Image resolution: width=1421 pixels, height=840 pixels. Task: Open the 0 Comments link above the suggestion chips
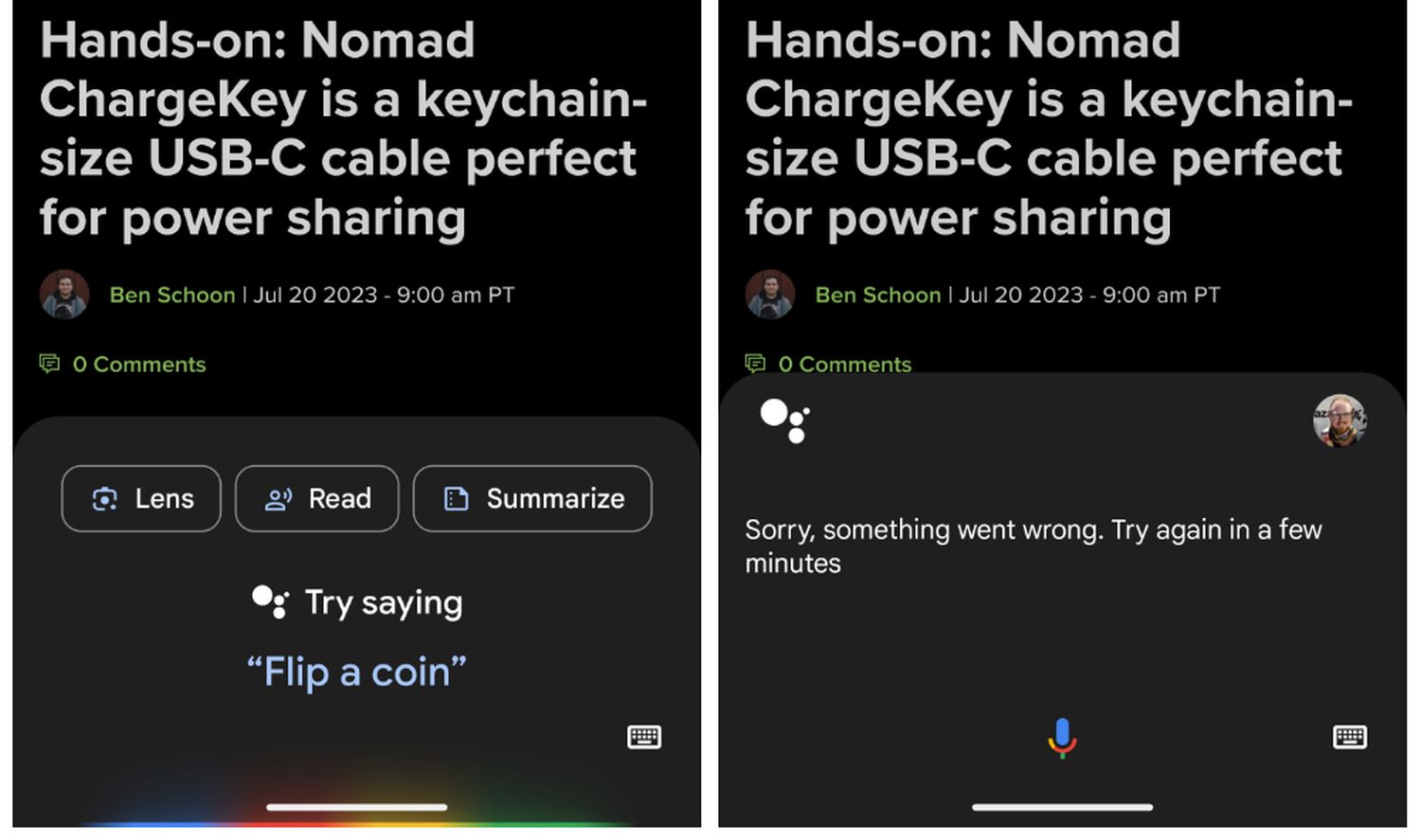point(138,365)
